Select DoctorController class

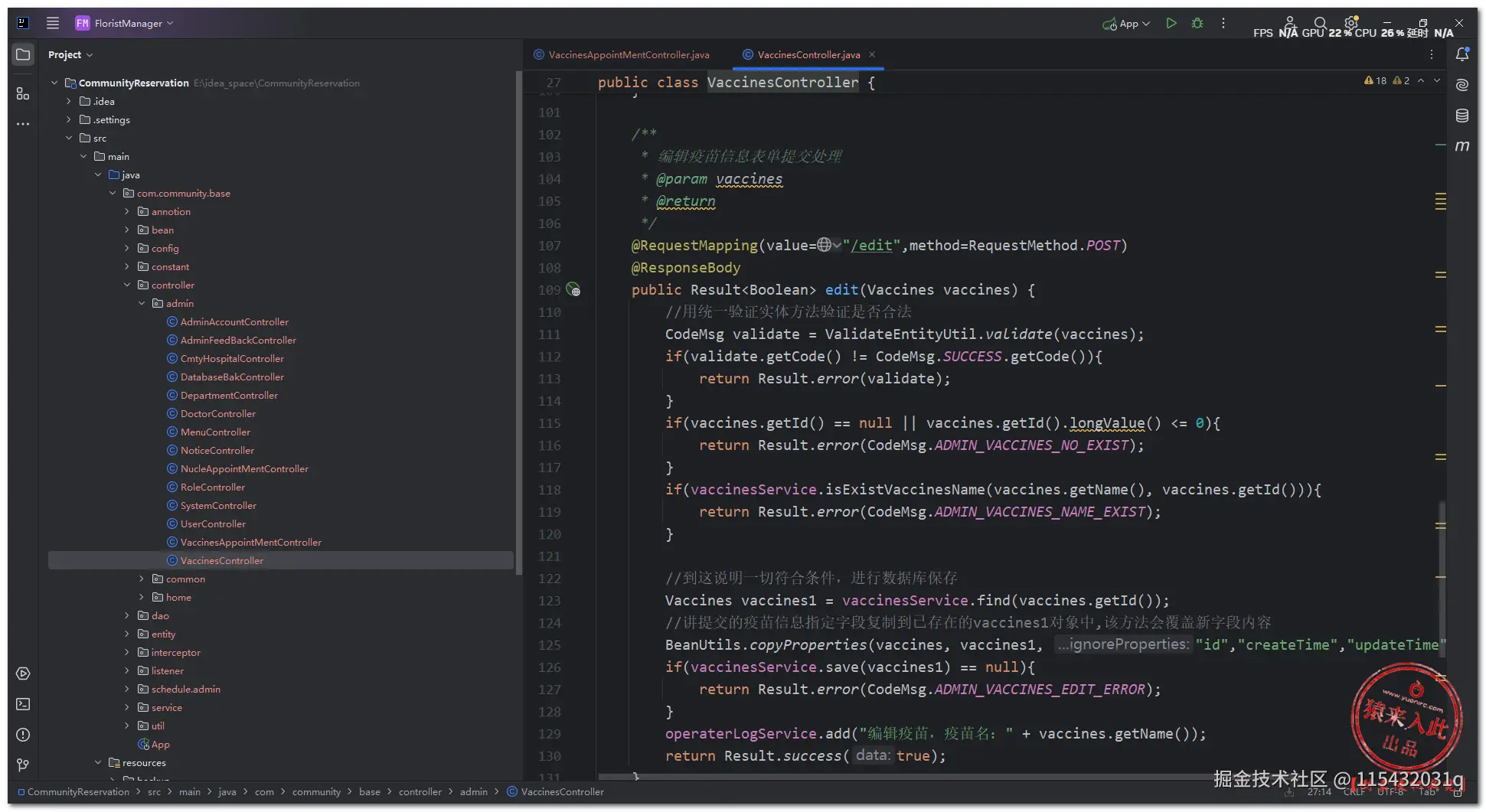[218, 413]
